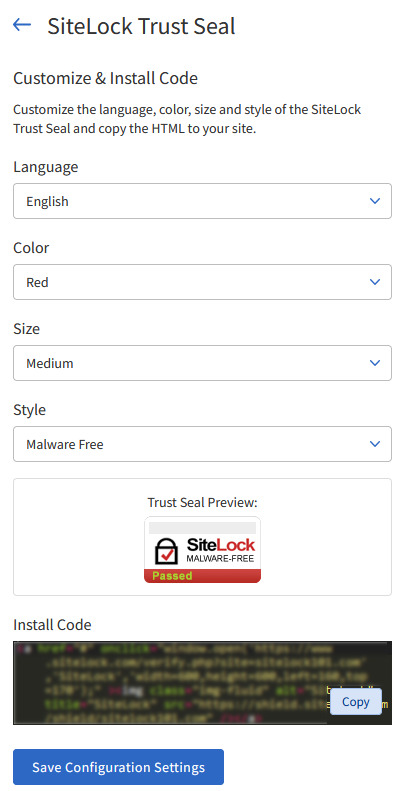Open the Color dropdown showing Red
This screenshot has width=409, height=791.
coord(202,282)
